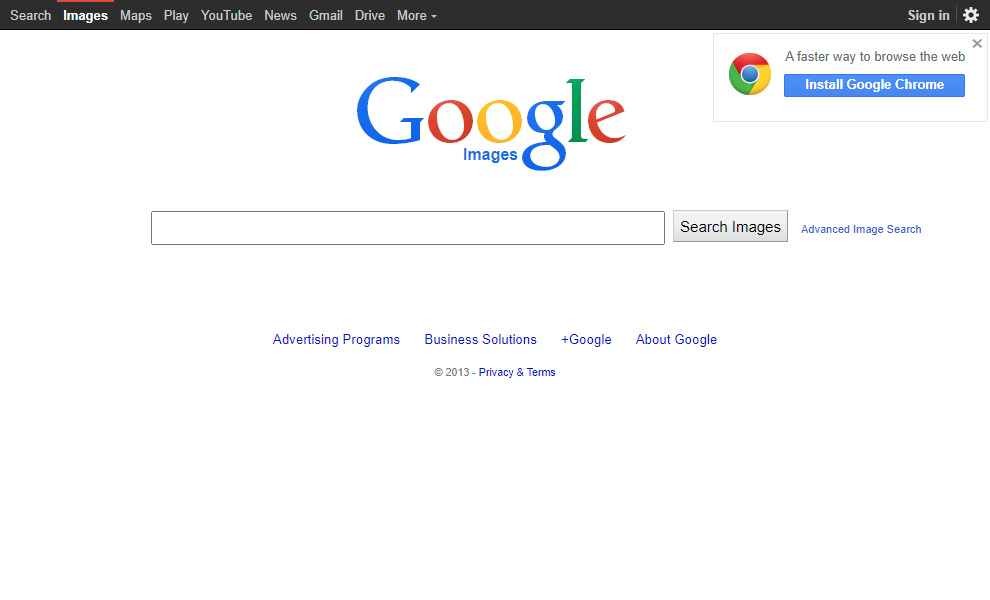990x600 pixels.
Task: Select Images in the top bar
Action: click(85, 16)
